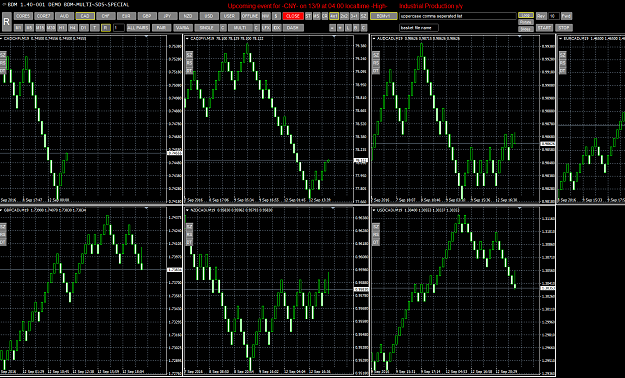Click the chart shift triangle on USDCAD chart
The height and width of the screenshot is (378, 625).
520,208
